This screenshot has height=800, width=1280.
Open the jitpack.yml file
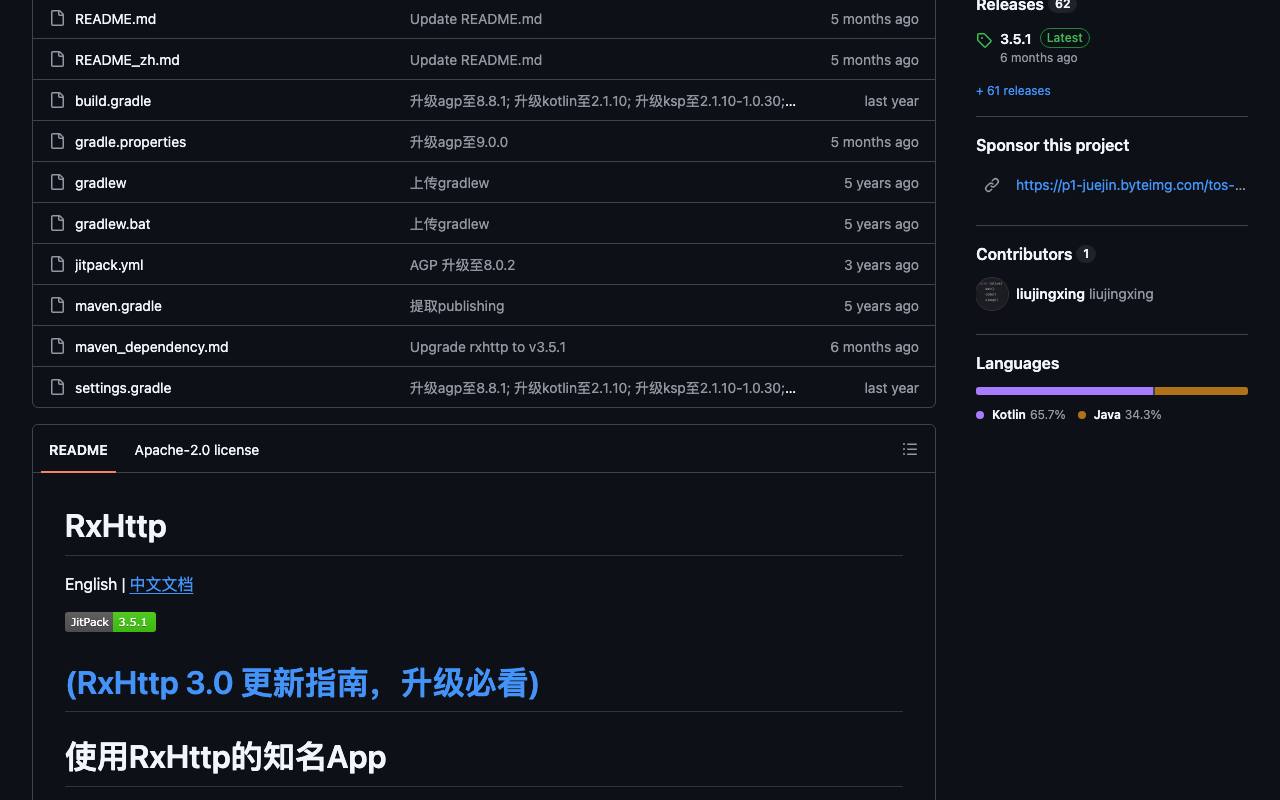click(x=109, y=265)
